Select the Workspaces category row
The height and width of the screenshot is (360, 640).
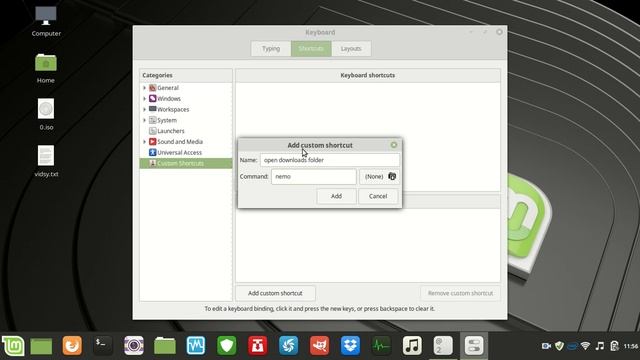(x=186, y=109)
